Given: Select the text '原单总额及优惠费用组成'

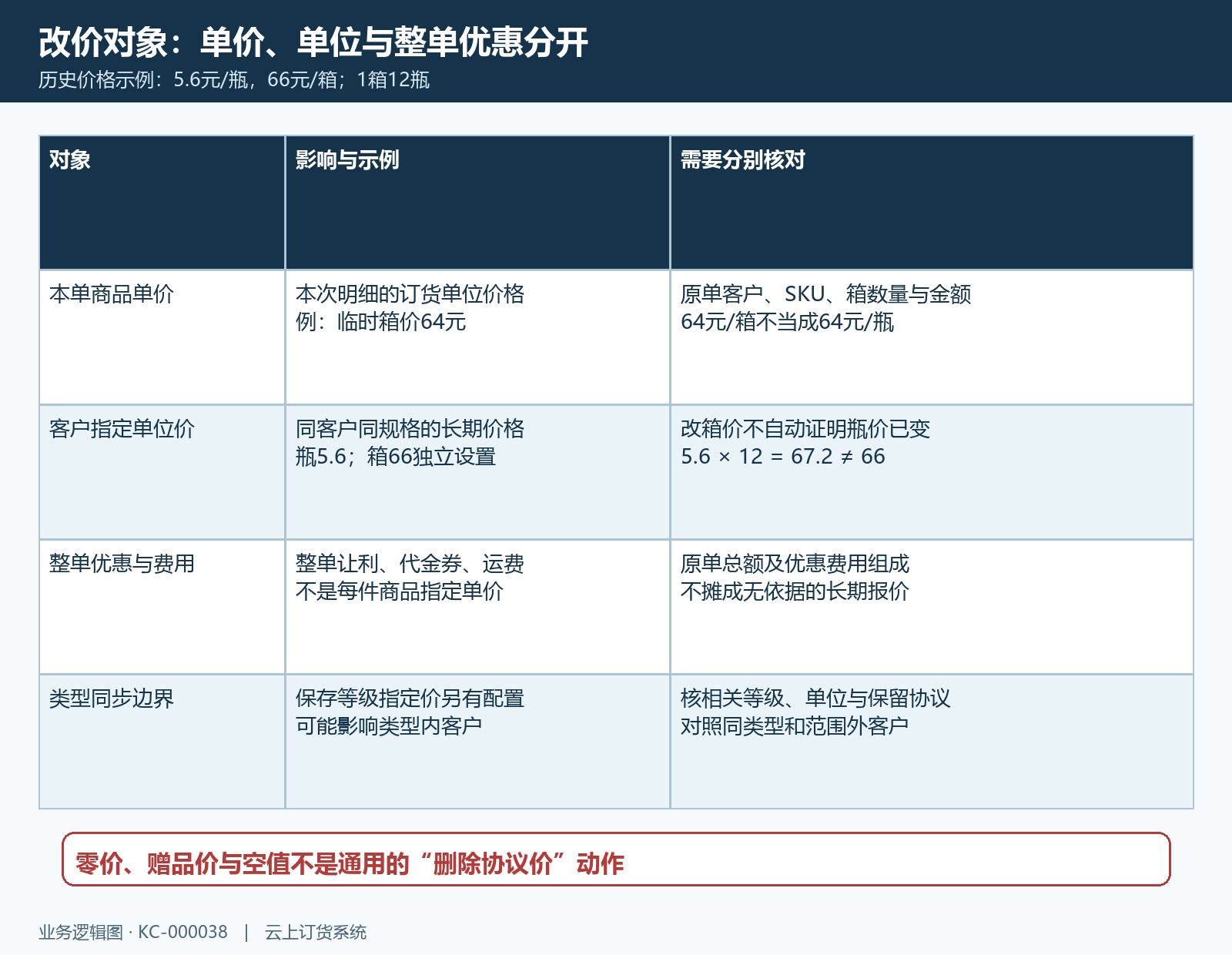Looking at the screenshot, I should point(795,564).
